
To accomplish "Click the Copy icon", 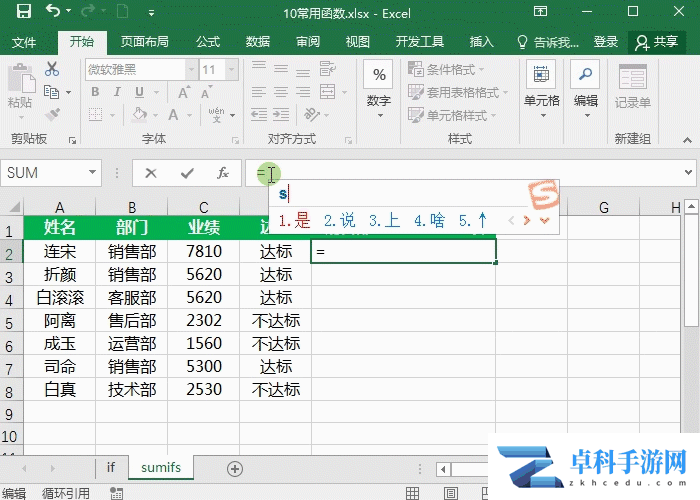I will pos(52,92).
